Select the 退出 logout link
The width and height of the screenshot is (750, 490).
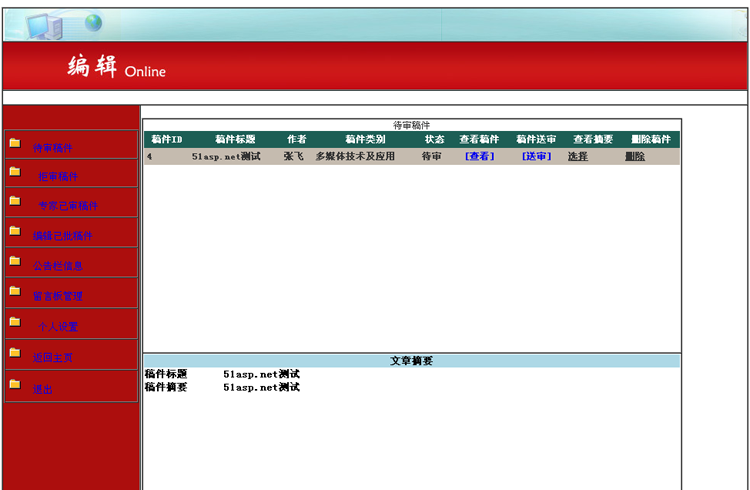click(43, 390)
